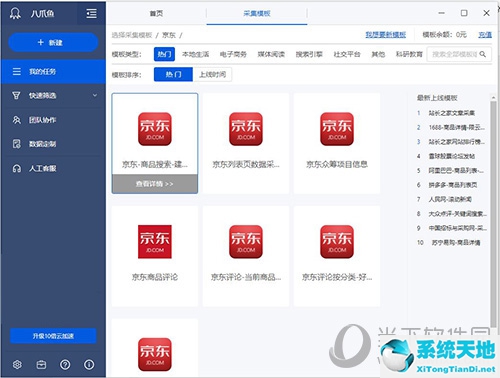Image resolution: width=500 pixels, height=378 pixels.
Task: Select 本地生活 template type
Action: pos(196,54)
